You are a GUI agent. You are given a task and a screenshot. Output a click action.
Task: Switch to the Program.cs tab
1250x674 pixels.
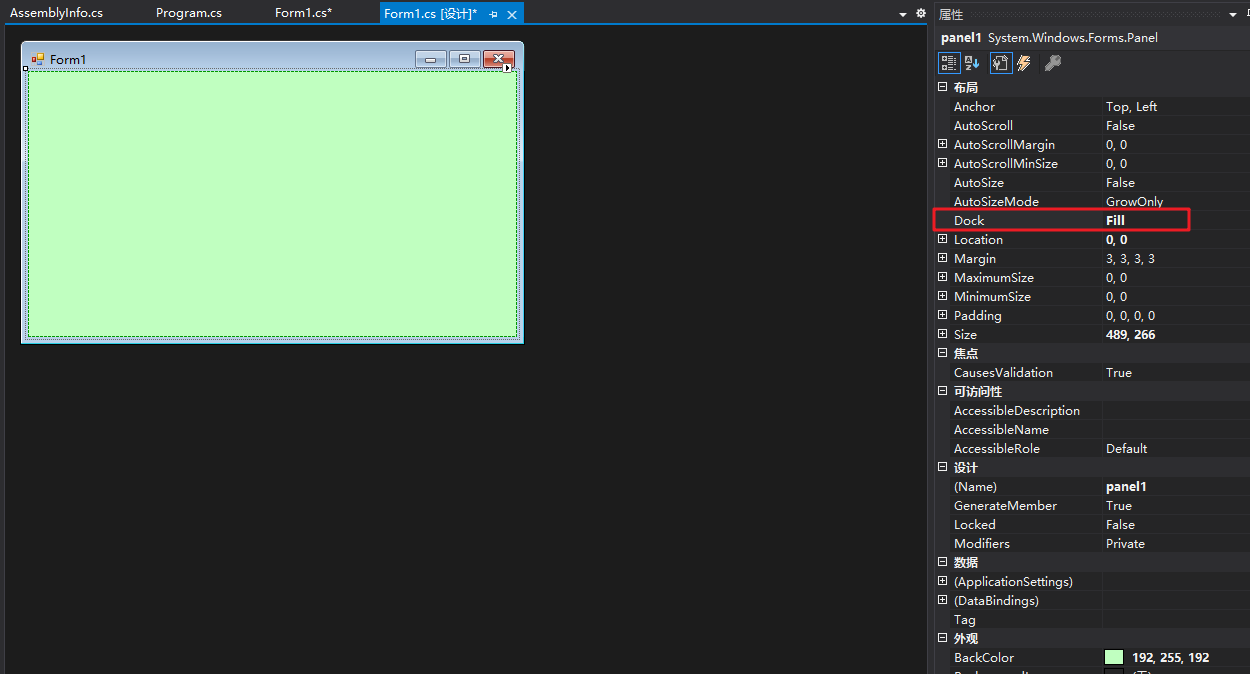pyautogui.click(x=188, y=13)
